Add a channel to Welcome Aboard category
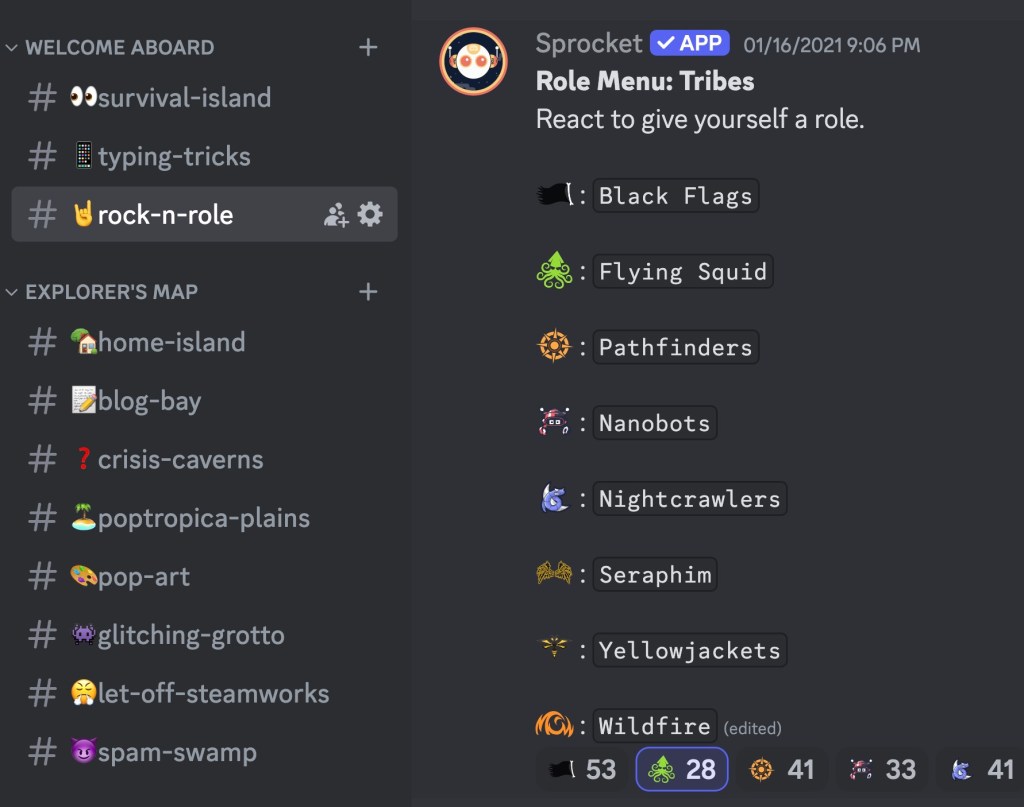The width and height of the screenshot is (1024, 807). coord(368,47)
